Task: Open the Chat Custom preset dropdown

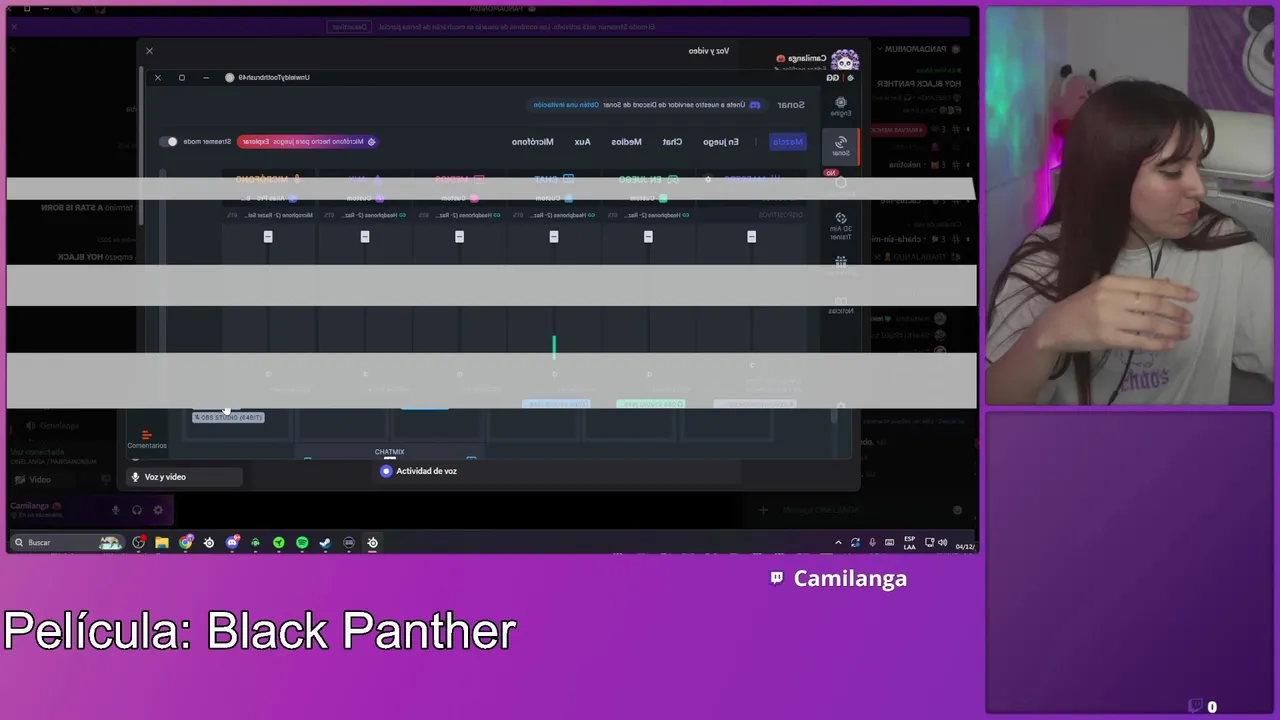Action: 554,198
